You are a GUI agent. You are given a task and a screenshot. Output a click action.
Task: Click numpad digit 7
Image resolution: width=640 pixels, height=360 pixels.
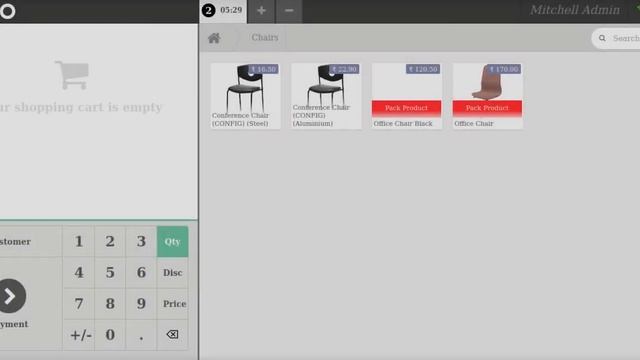tap(79, 304)
